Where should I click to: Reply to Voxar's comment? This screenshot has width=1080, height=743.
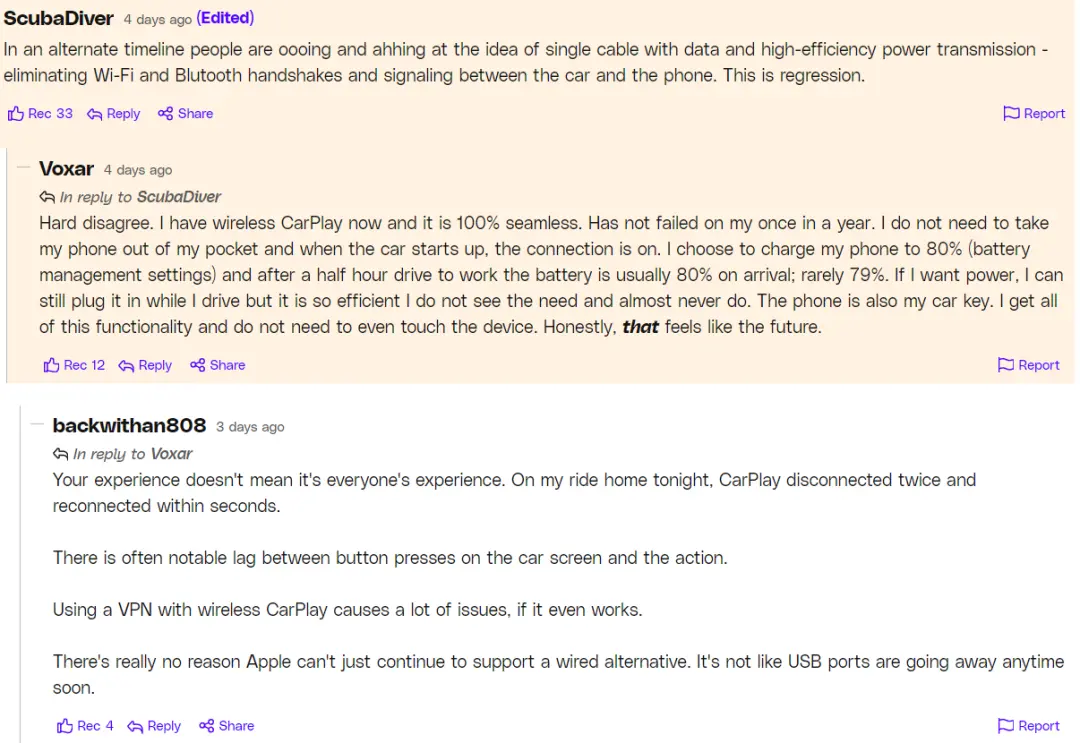(x=145, y=366)
